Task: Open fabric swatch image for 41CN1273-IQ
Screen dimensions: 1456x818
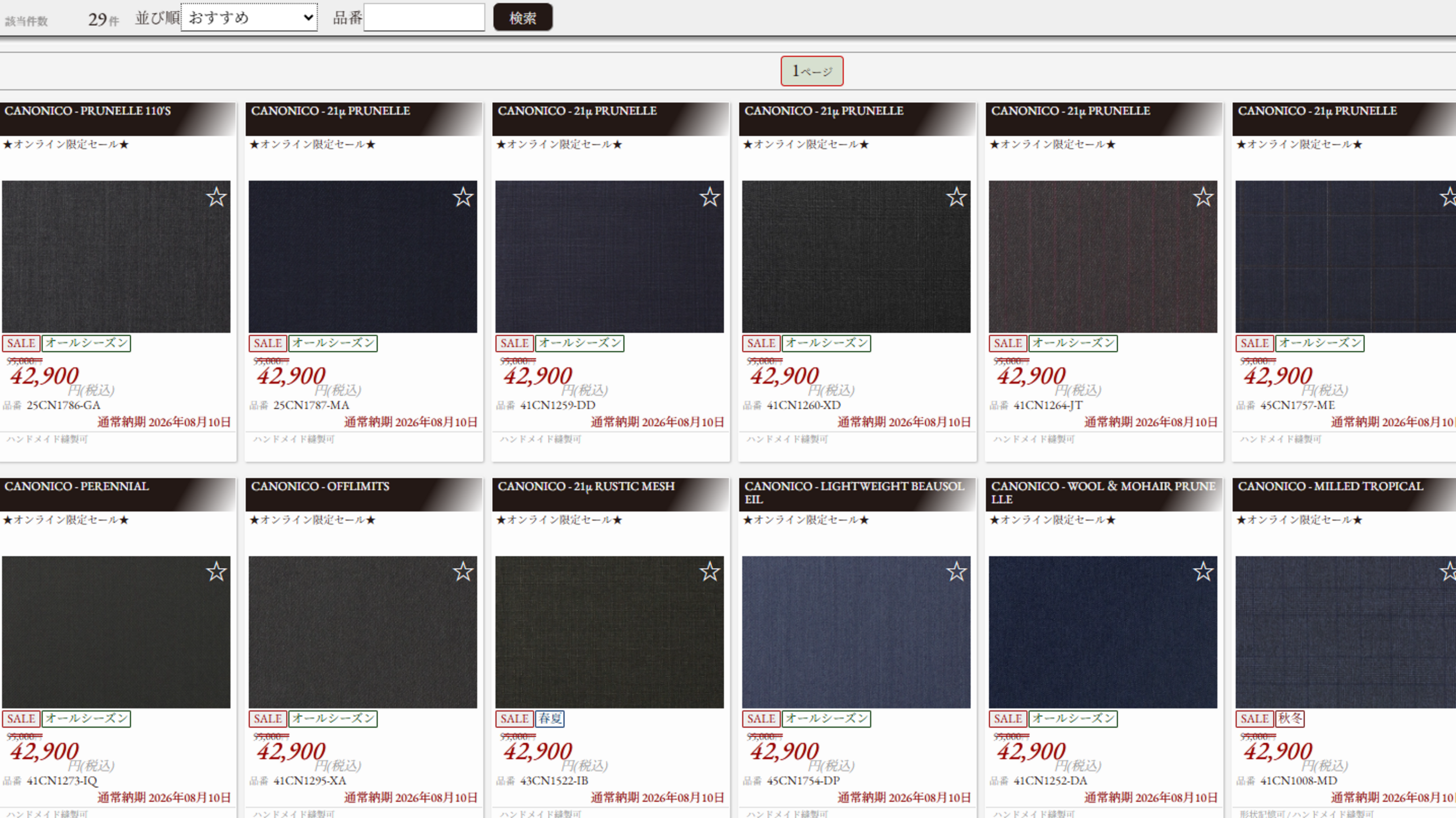Action: pos(116,632)
